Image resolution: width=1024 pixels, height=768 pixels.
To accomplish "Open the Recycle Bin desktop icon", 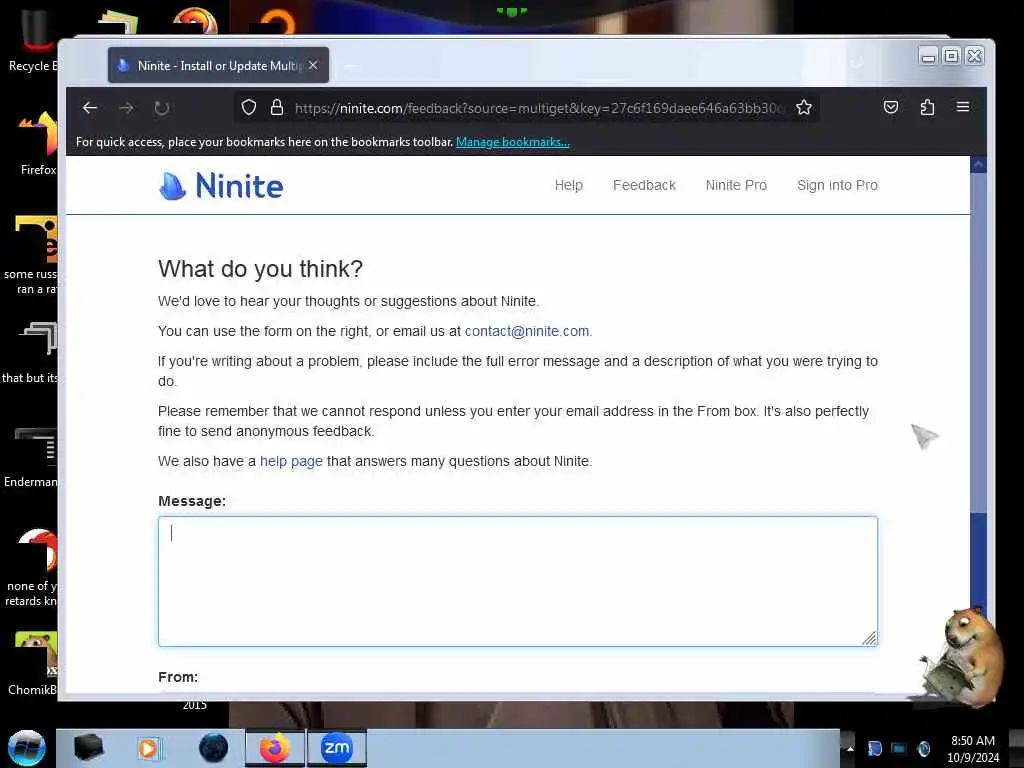I will point(33,41).
